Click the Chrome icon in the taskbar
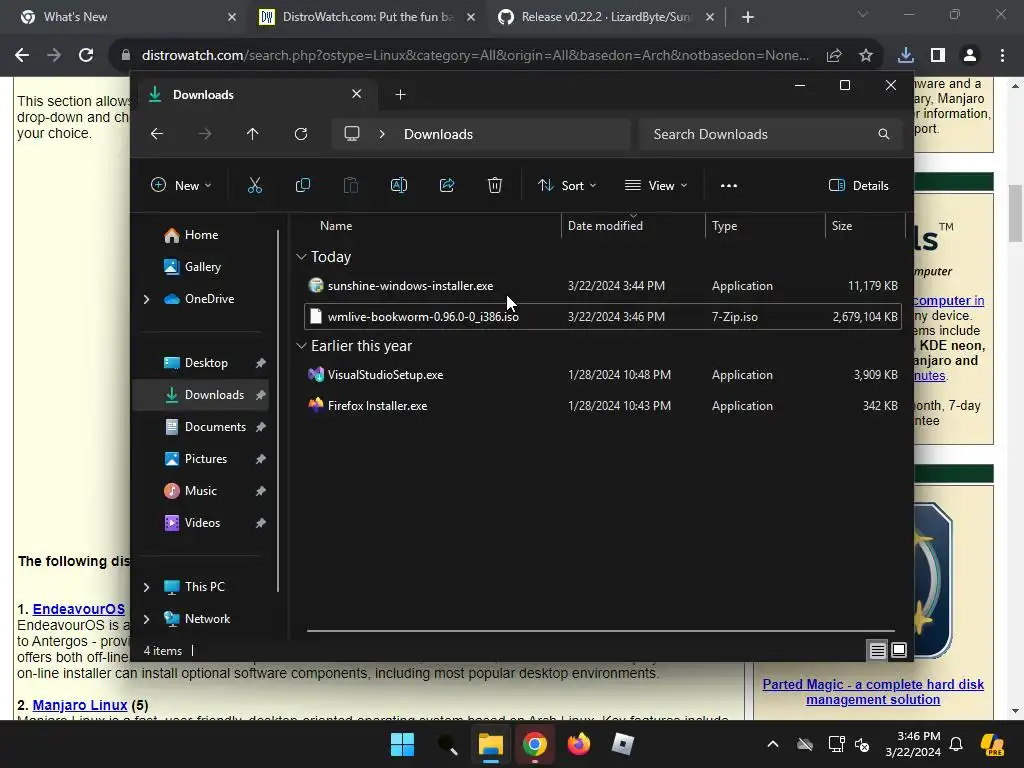 [x=534, y=744]
